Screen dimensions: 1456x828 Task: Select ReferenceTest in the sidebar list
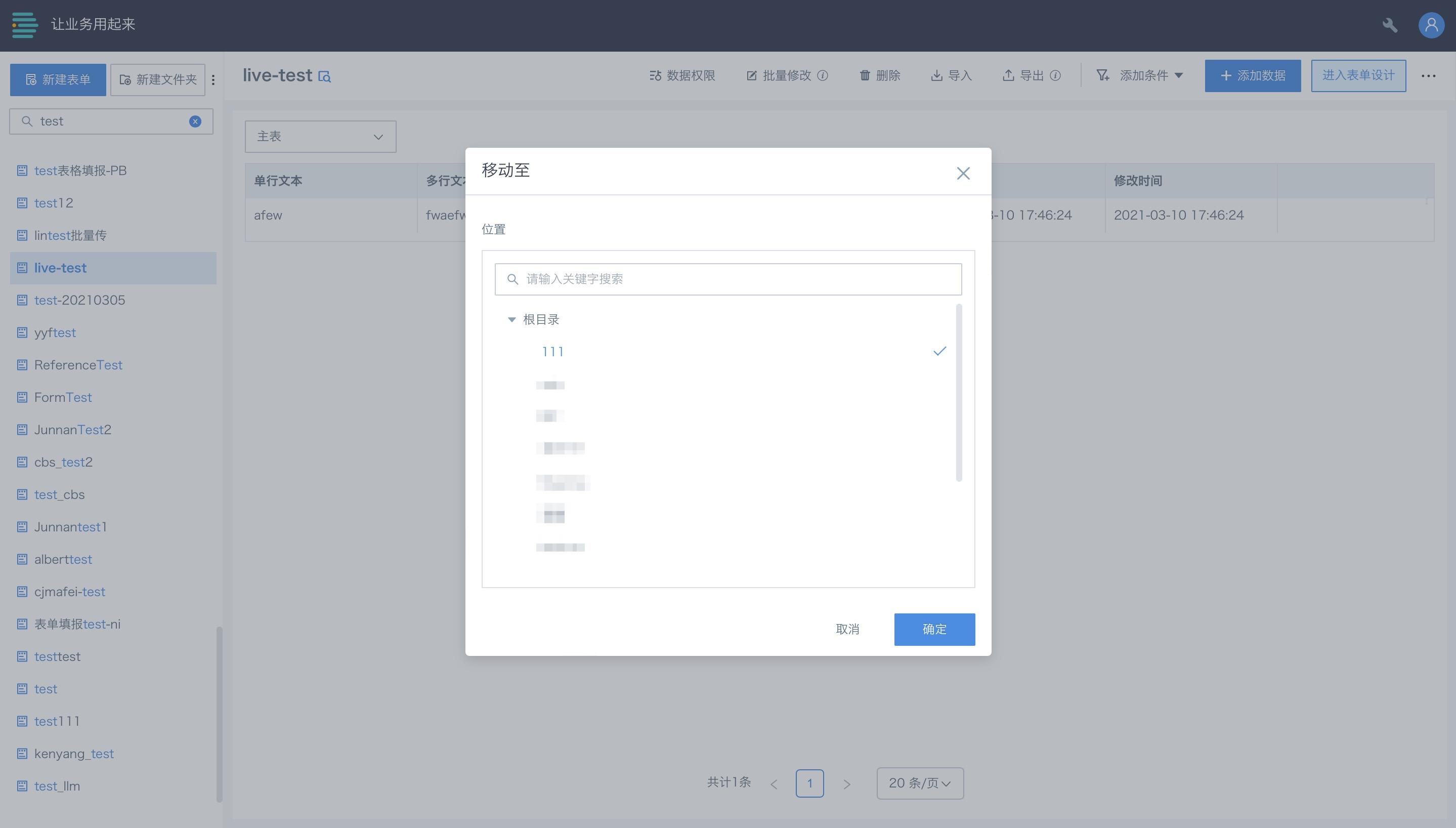tap(78, 365)
